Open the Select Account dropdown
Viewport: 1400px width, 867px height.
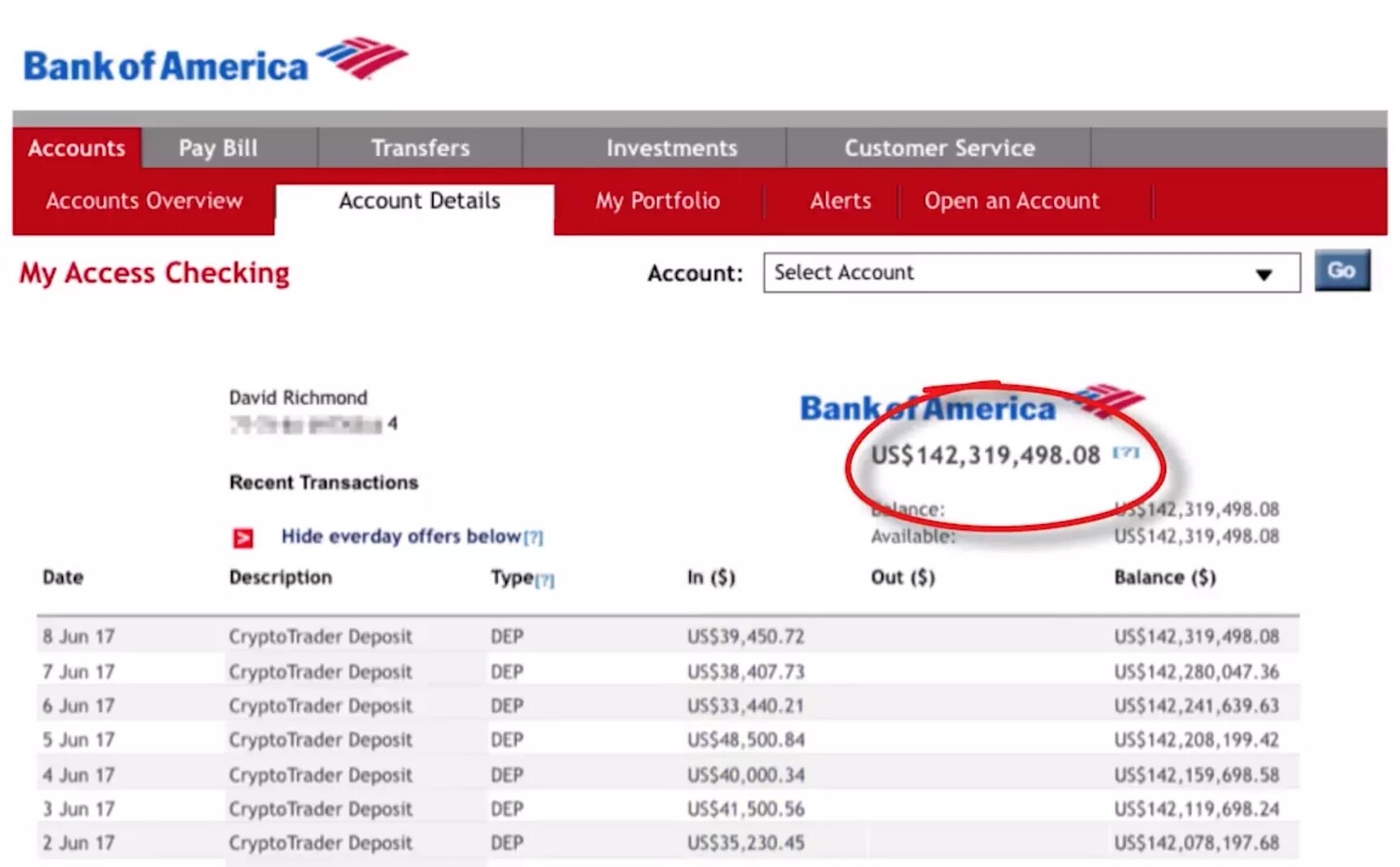pyautogui.click(x=1031, y=273)
